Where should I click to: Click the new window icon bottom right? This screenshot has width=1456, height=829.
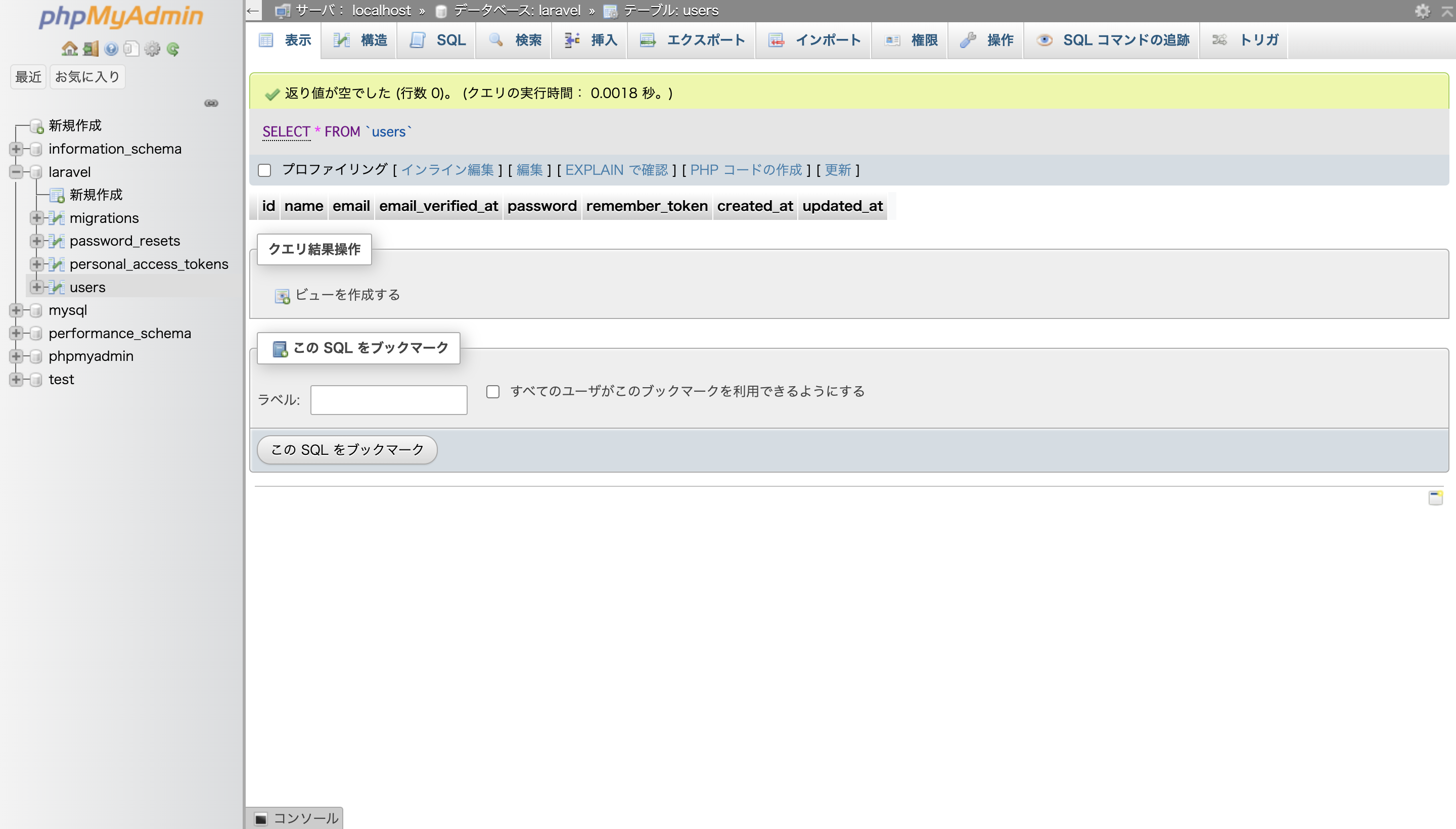[1435, 497]
